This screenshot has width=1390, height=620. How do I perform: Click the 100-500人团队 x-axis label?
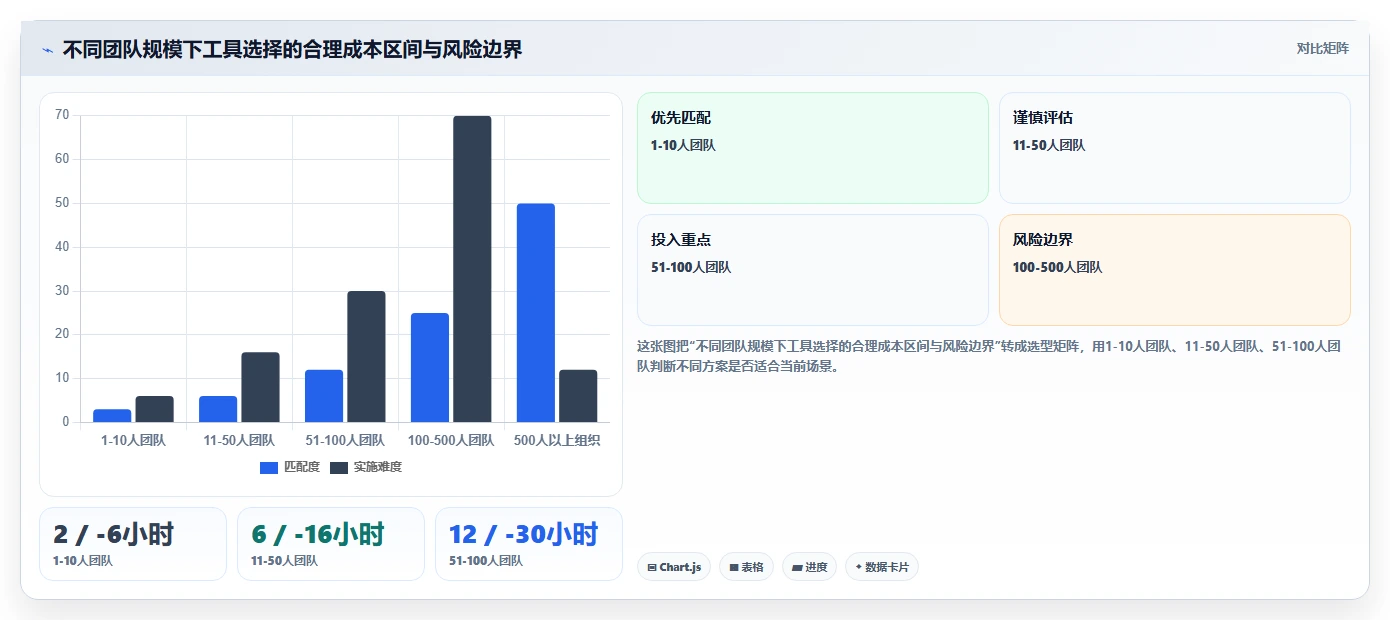(x=451, y=440)
